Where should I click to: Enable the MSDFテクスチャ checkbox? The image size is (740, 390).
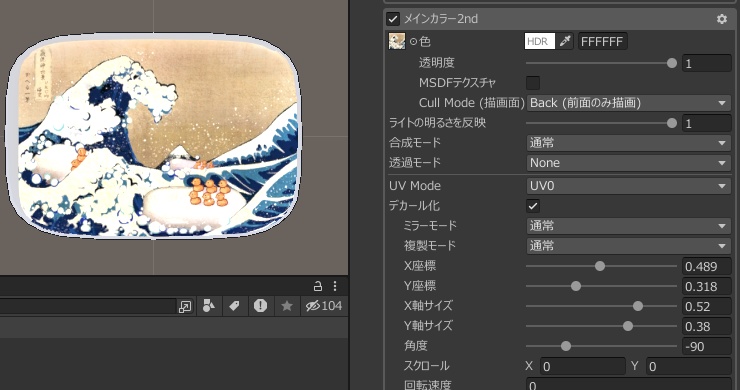[x=533, y=83]
